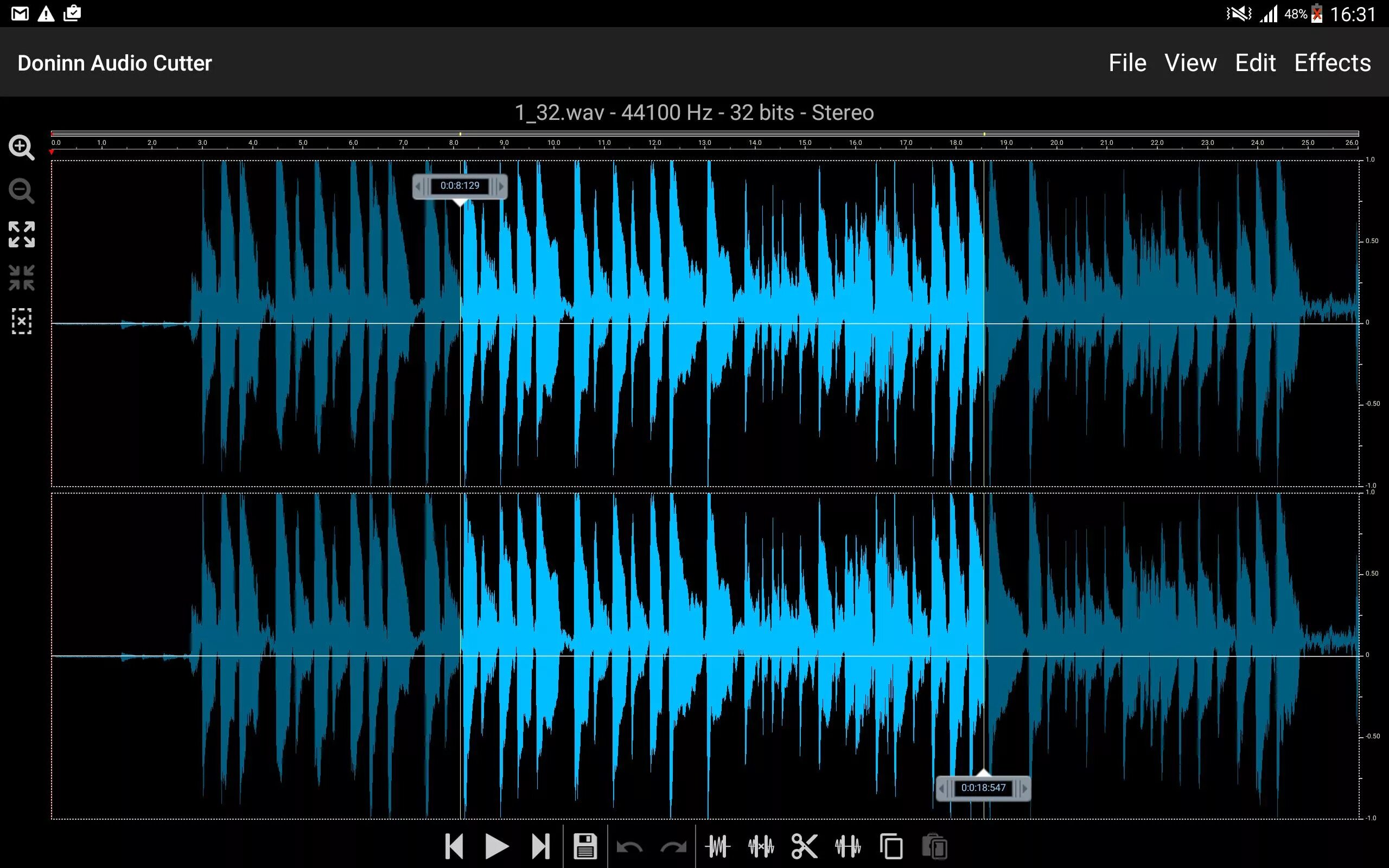Save the audio with floppy icon
This screenshot has width=1389, height=868.
(x=585, y=846)
